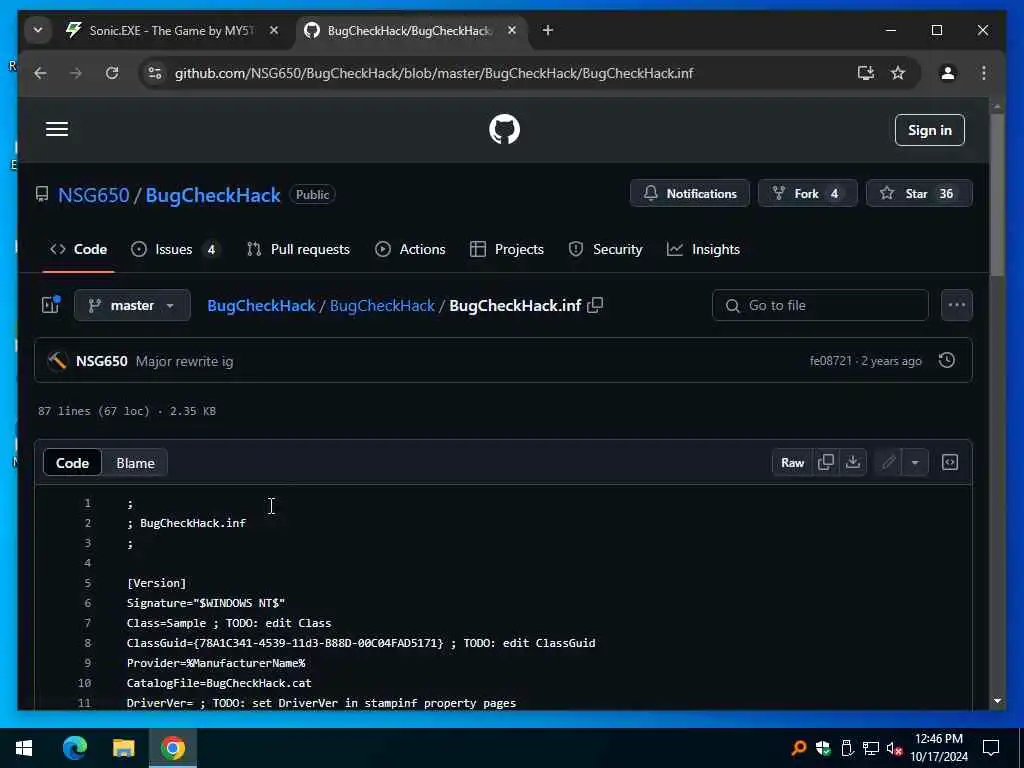Go back with the browser back arrow
Screen dimensions: 1024x768
(x=40, y=73)
